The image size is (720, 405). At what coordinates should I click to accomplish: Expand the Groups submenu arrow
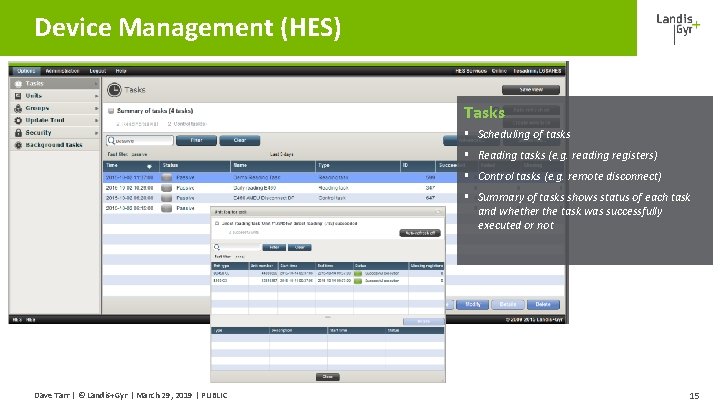(x=96, y=108)
